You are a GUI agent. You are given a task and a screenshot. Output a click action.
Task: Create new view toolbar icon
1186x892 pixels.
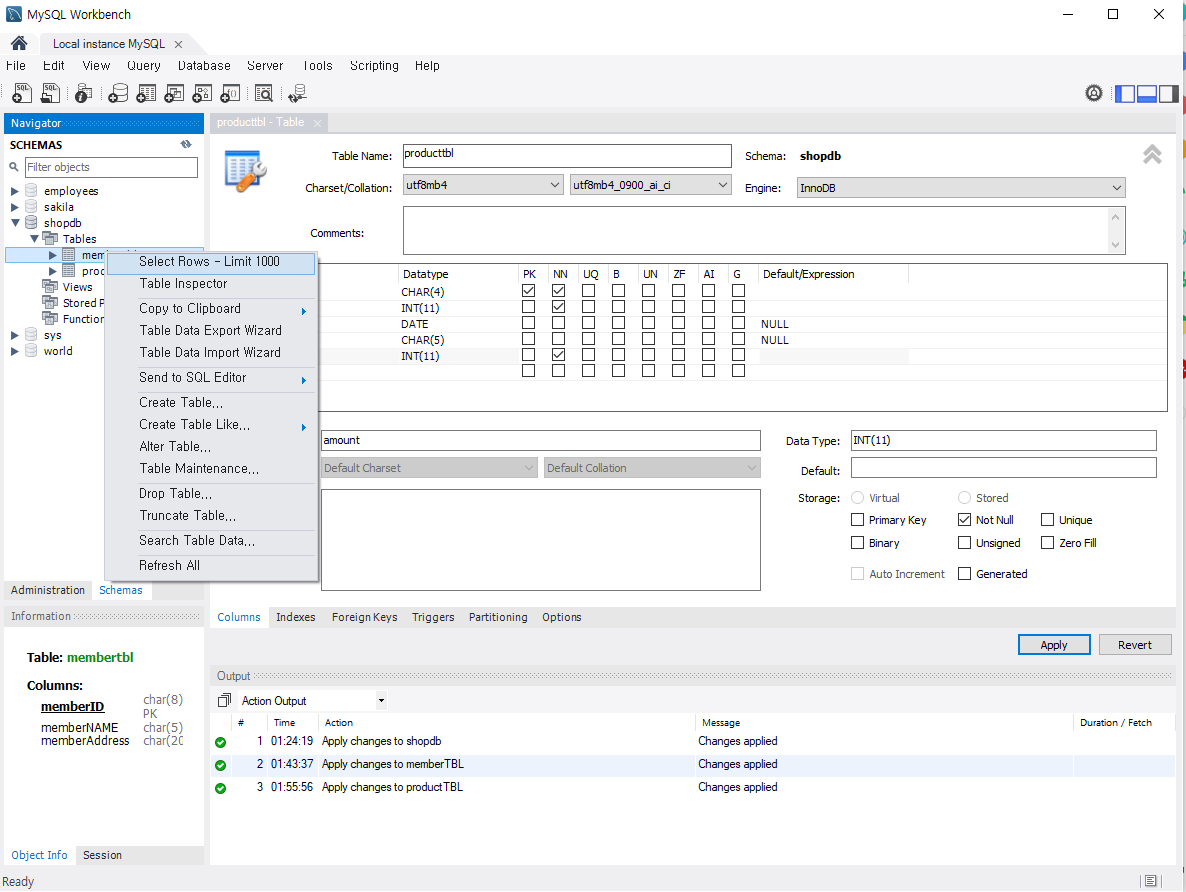[174, 93]
